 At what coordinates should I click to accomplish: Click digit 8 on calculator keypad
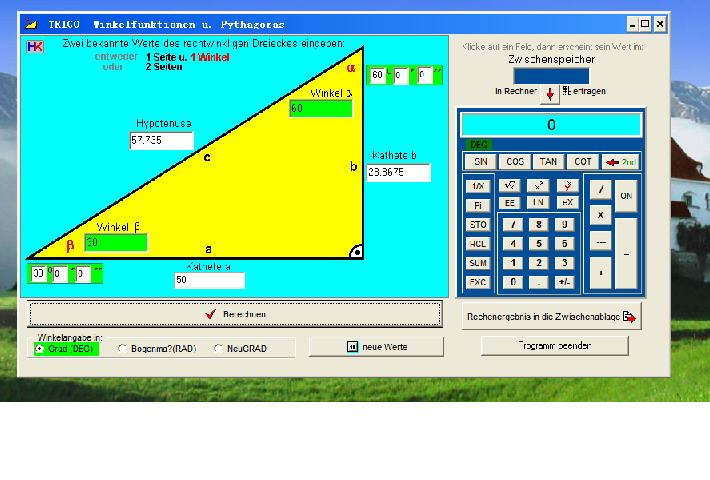(x=538, y=224)
